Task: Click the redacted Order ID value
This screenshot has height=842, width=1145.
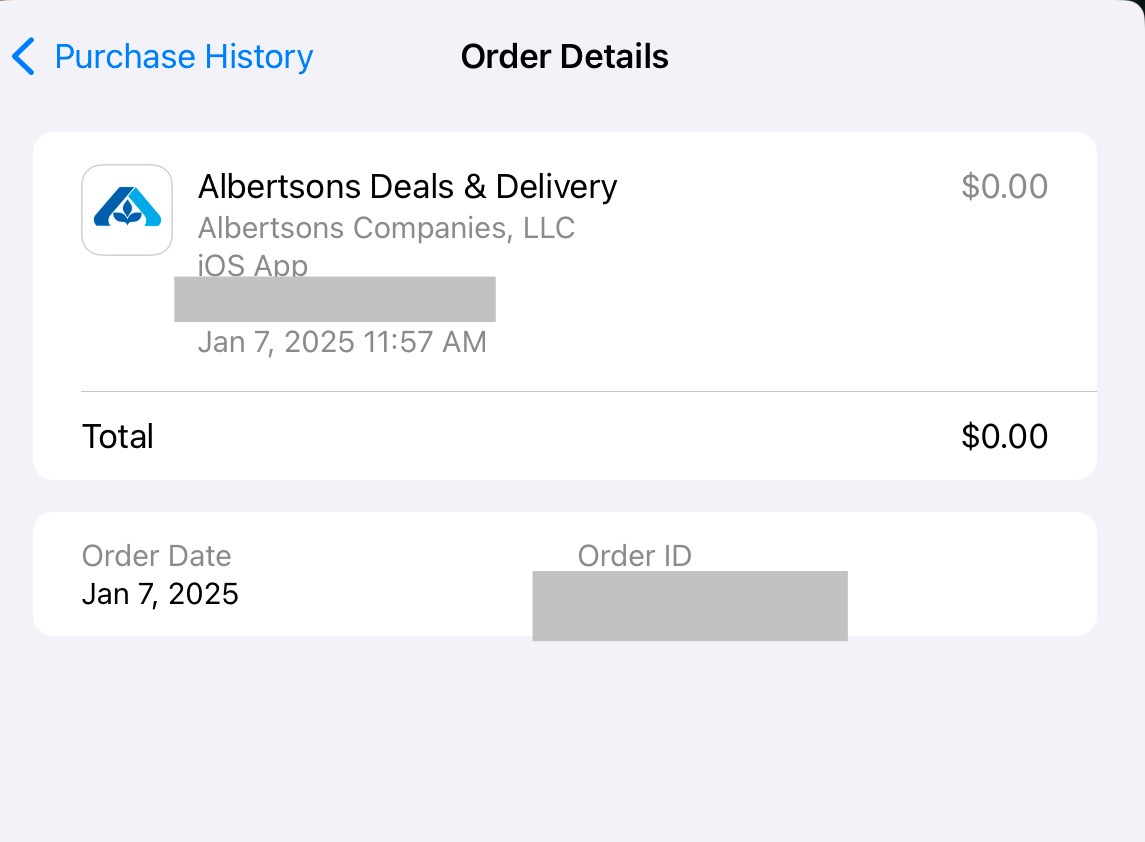Action: 690,605
